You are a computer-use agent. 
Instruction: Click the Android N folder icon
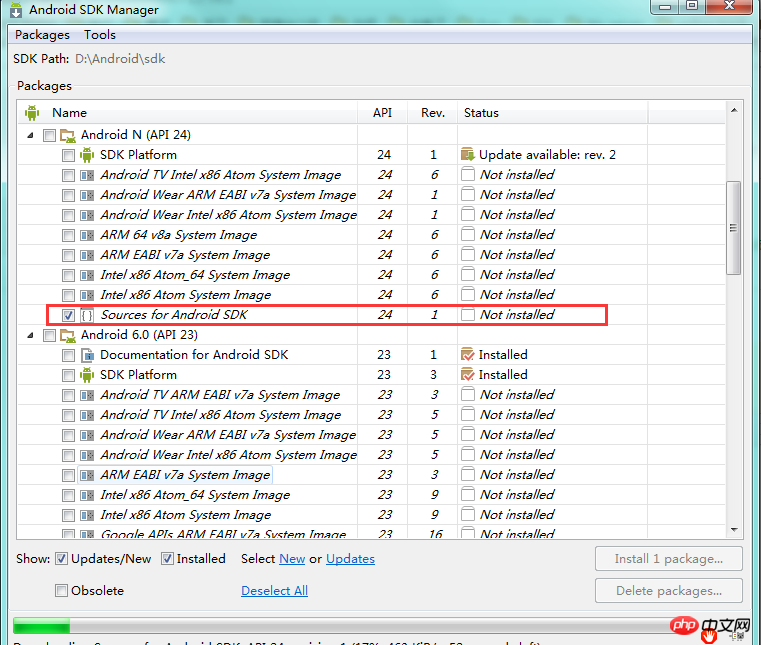[67, 135]
